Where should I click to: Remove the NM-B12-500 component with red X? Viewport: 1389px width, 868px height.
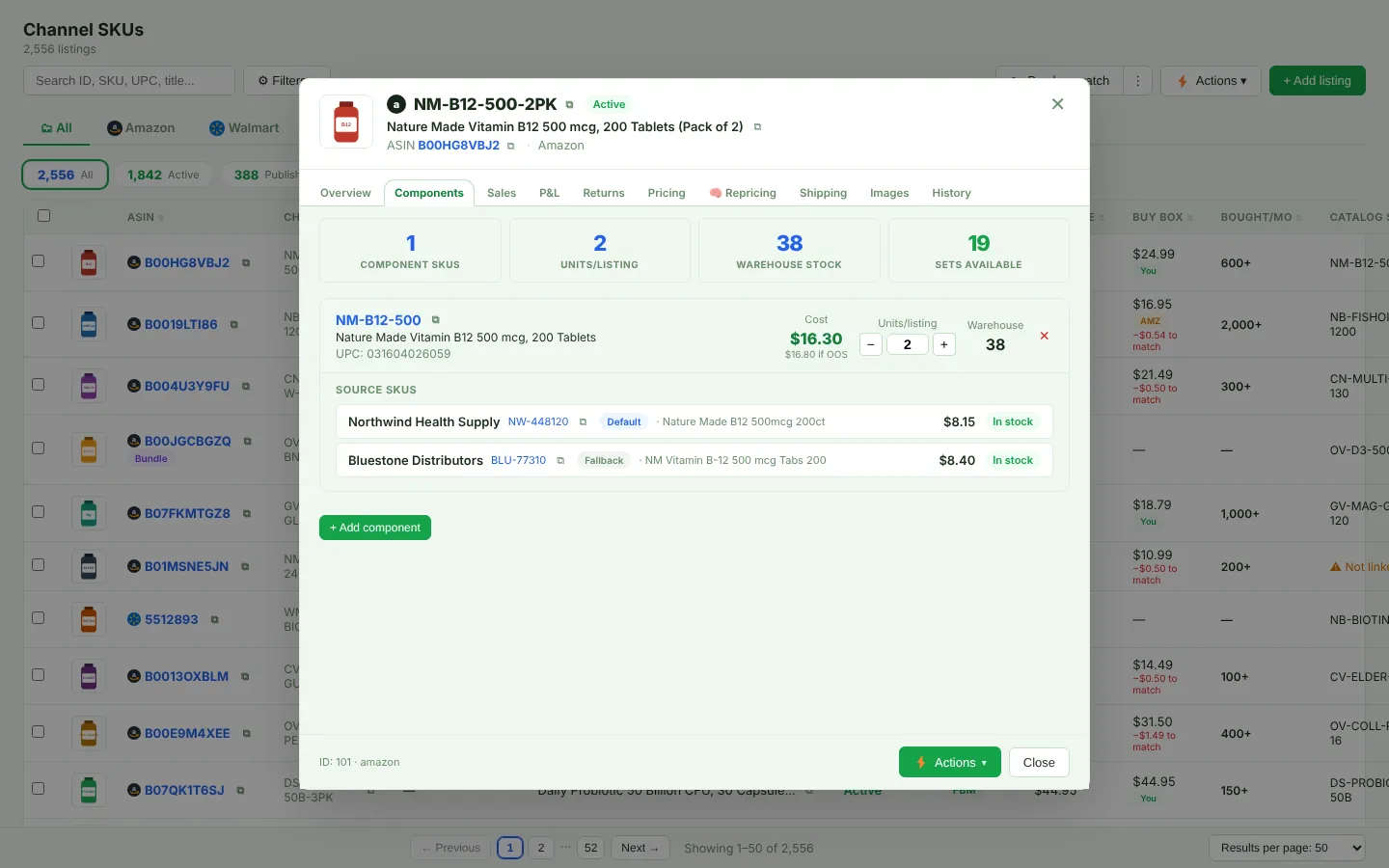tap(1044, 336)
